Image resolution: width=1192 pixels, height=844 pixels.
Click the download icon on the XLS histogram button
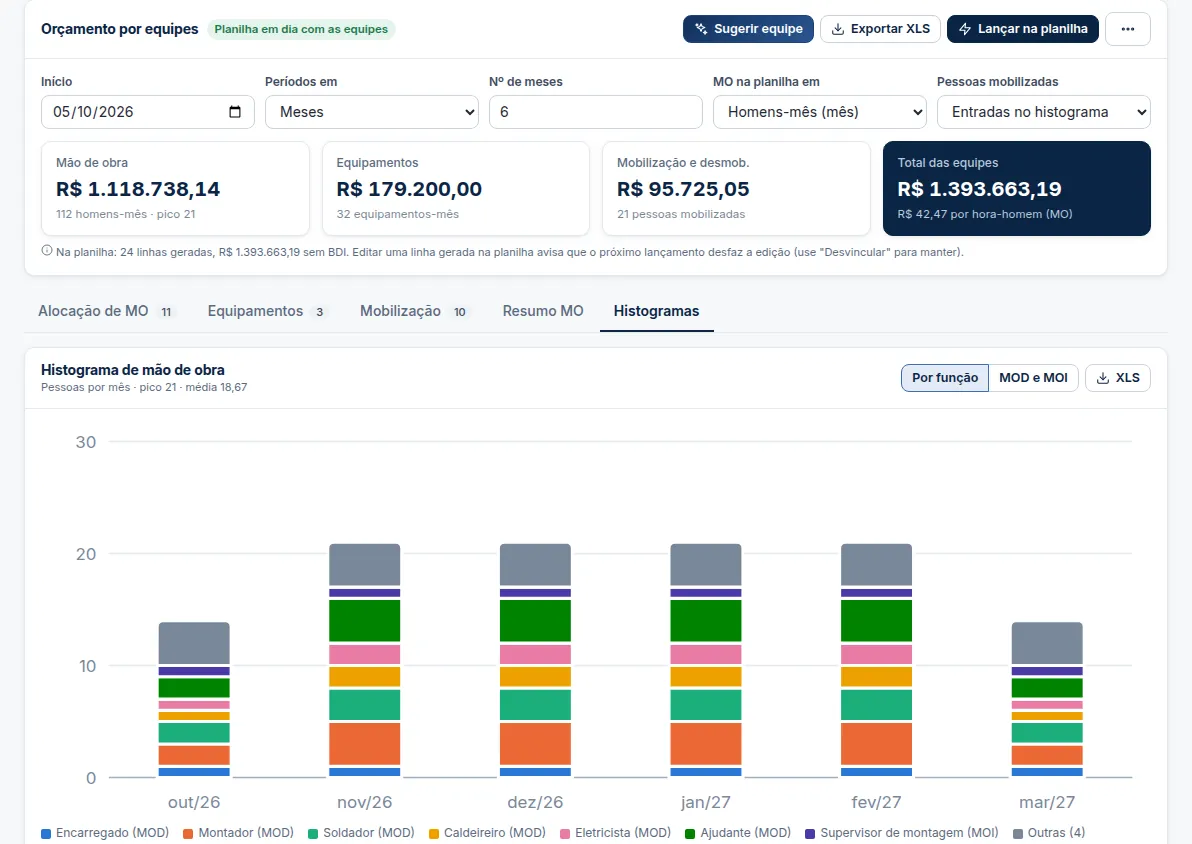1102,378
